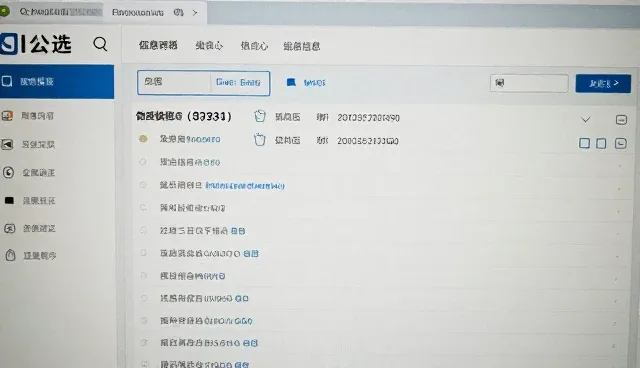Open the highlighted blue sidebar item
640x368 pixels.
click(x=57, y=82)
